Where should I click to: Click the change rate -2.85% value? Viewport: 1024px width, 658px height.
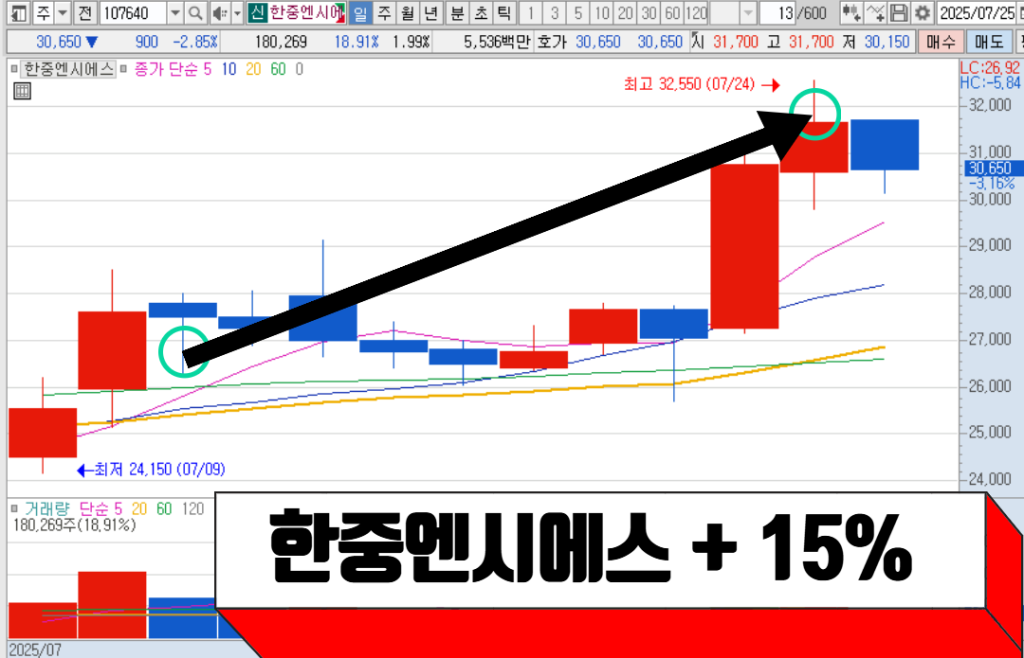pyautogui.click(x=195, y=42)
